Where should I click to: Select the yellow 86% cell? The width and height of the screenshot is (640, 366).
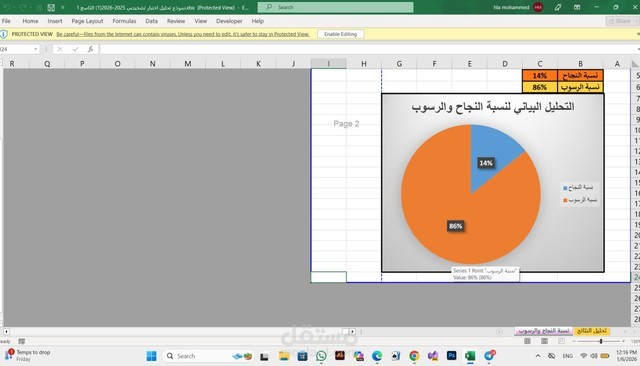tap(540, 87)
